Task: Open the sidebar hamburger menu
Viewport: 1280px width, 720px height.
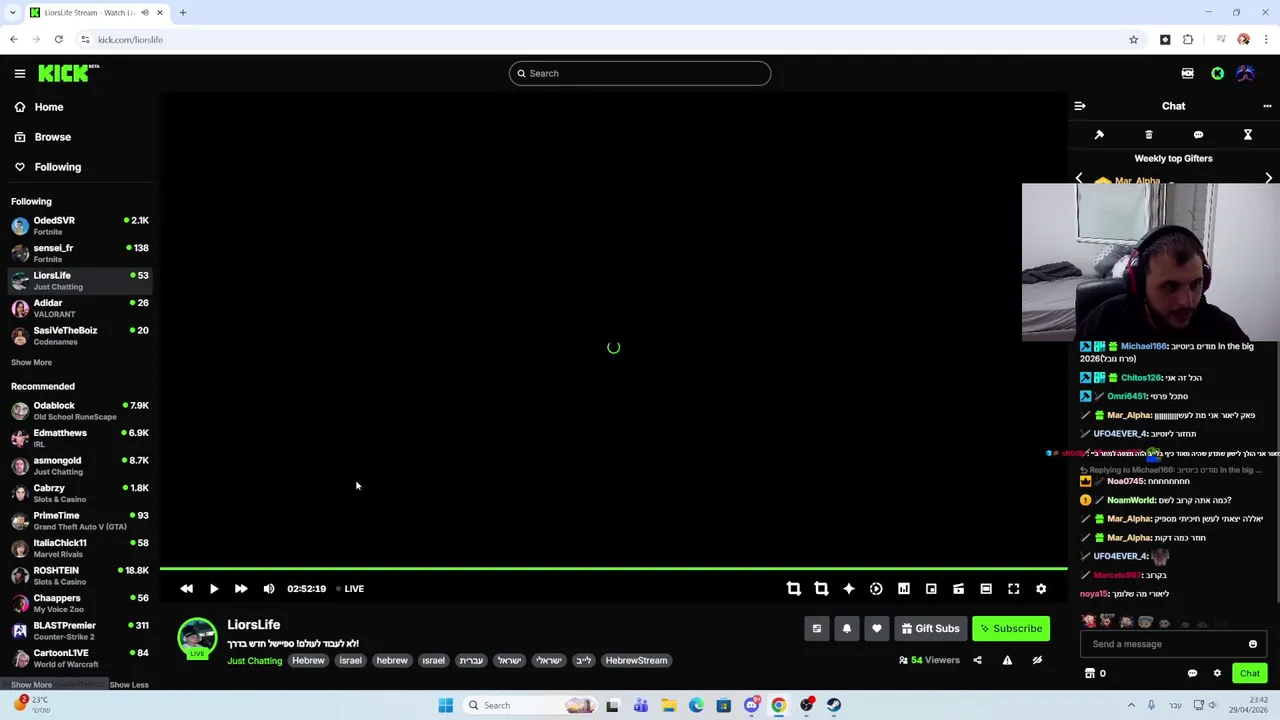Action: pyautogui.click(x=19, y=73)
